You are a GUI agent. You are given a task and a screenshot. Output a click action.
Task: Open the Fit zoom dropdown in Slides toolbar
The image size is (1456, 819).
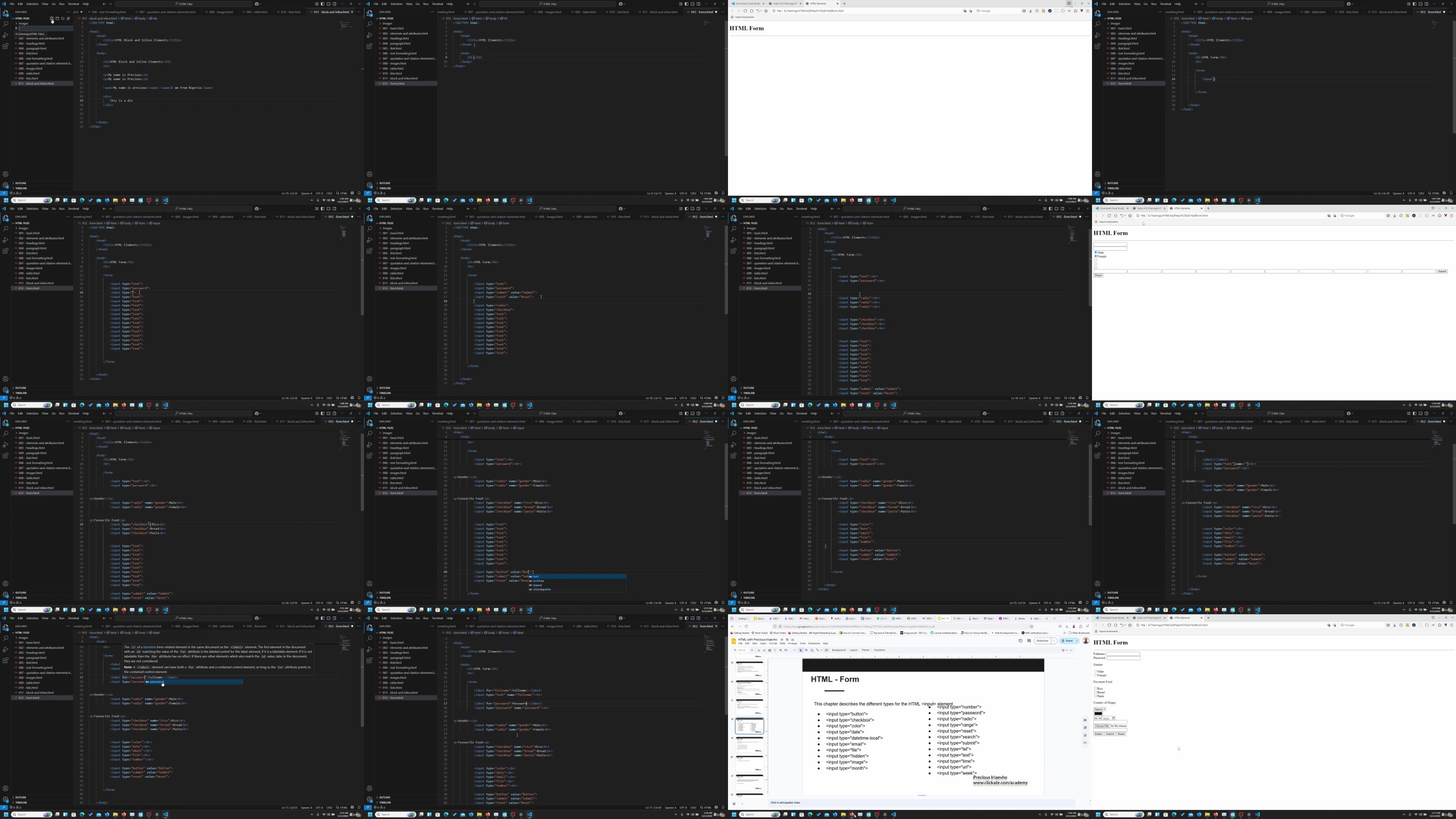(x=790, y=650)
